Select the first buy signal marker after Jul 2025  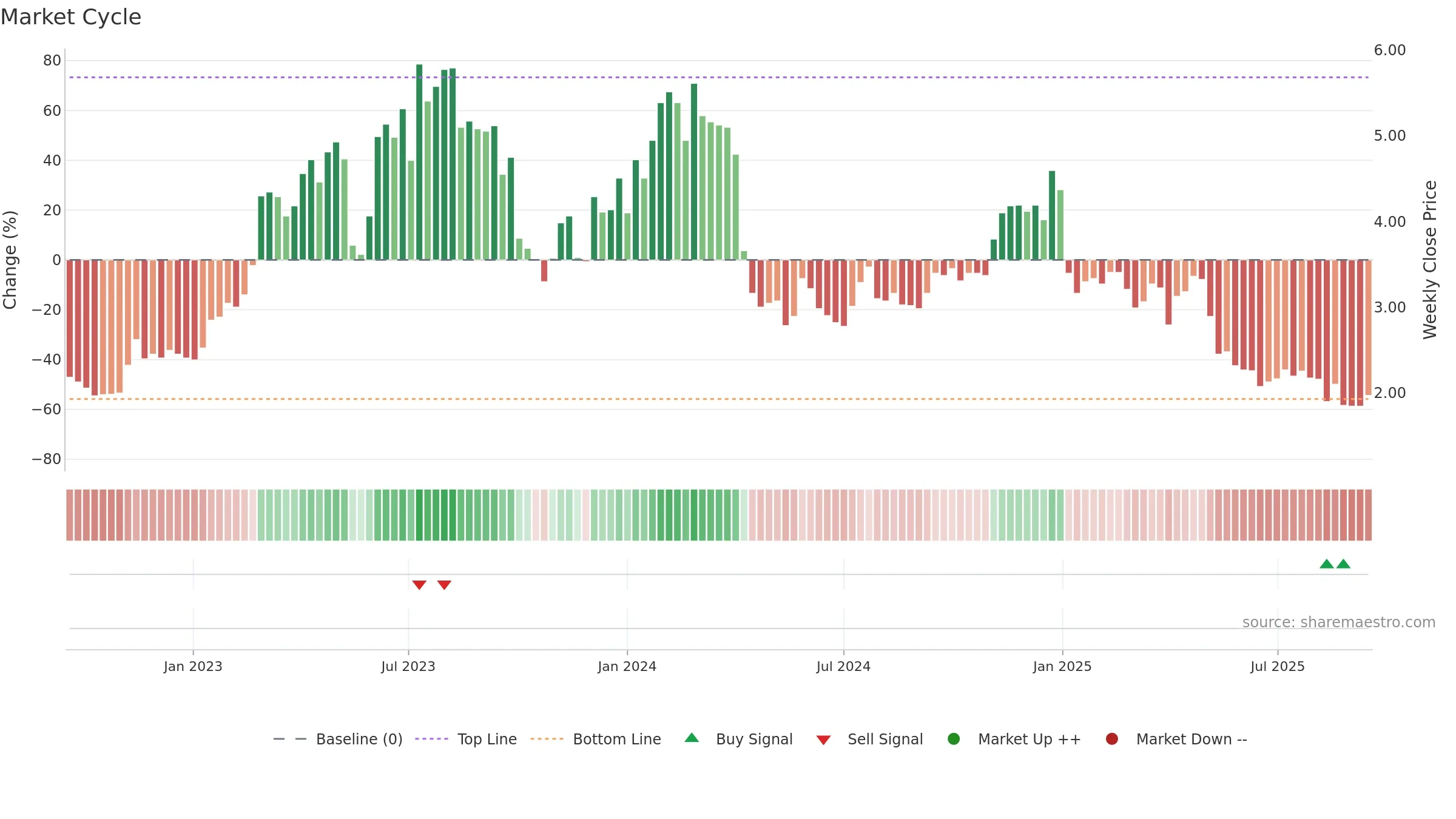(1327, 564)
